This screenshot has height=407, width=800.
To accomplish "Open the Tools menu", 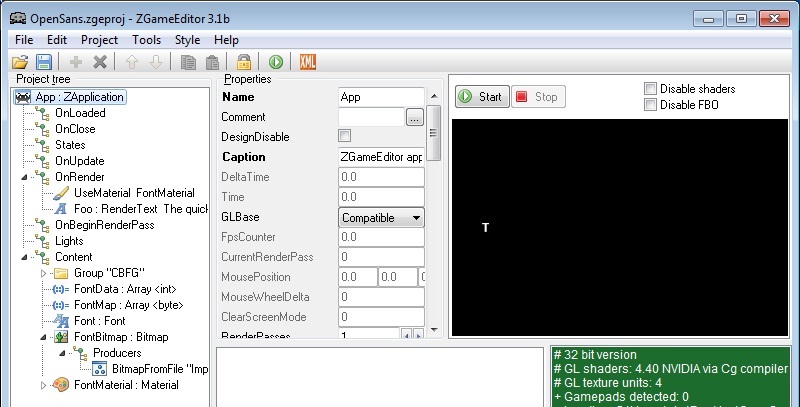I will click(x=146, y=40).
